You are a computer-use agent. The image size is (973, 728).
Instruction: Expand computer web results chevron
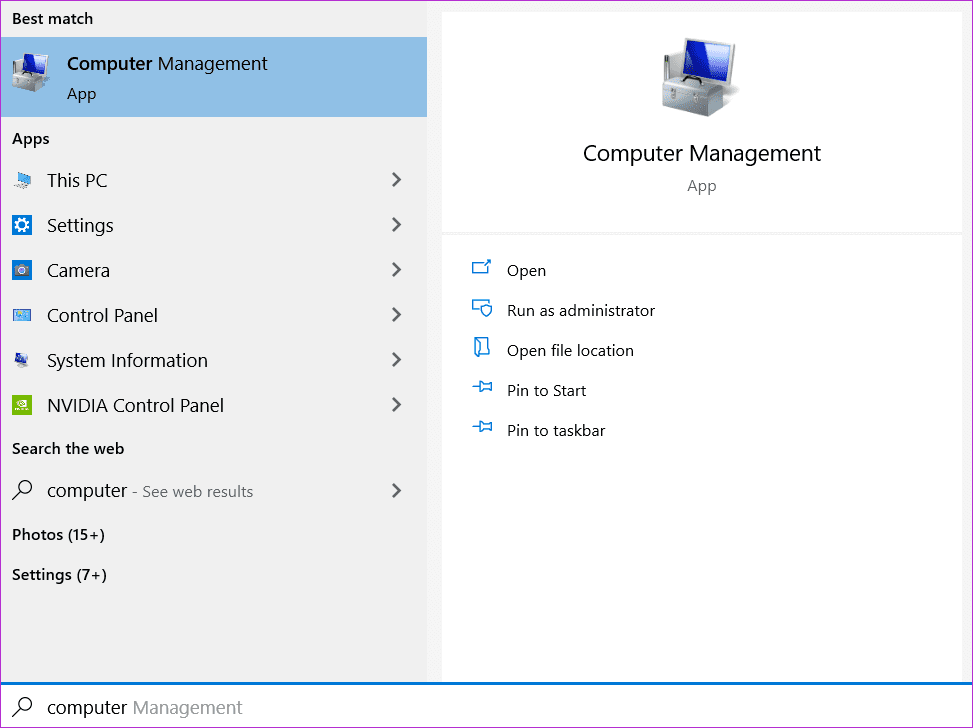tap(397, 491)
